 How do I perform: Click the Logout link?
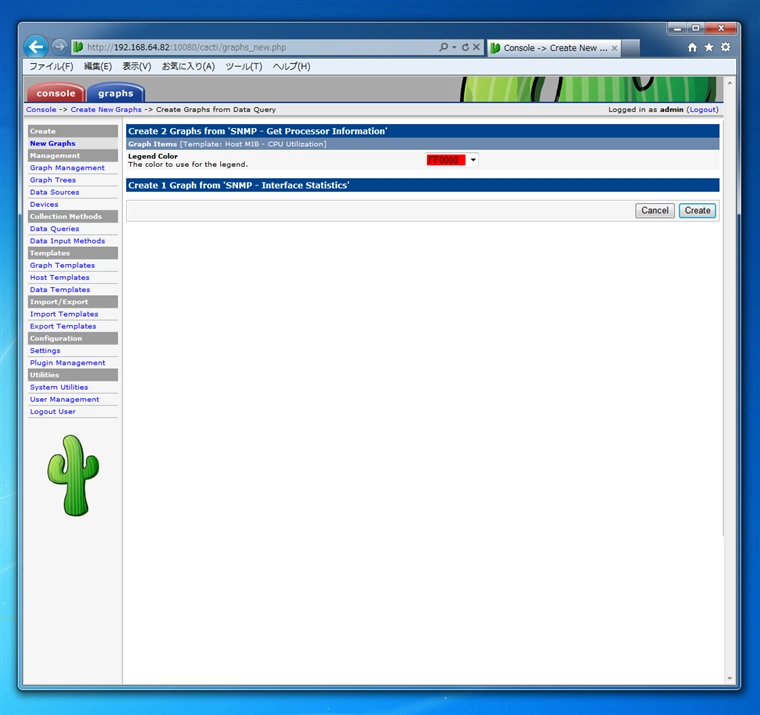pyautogui.click(x=702, y=110)
